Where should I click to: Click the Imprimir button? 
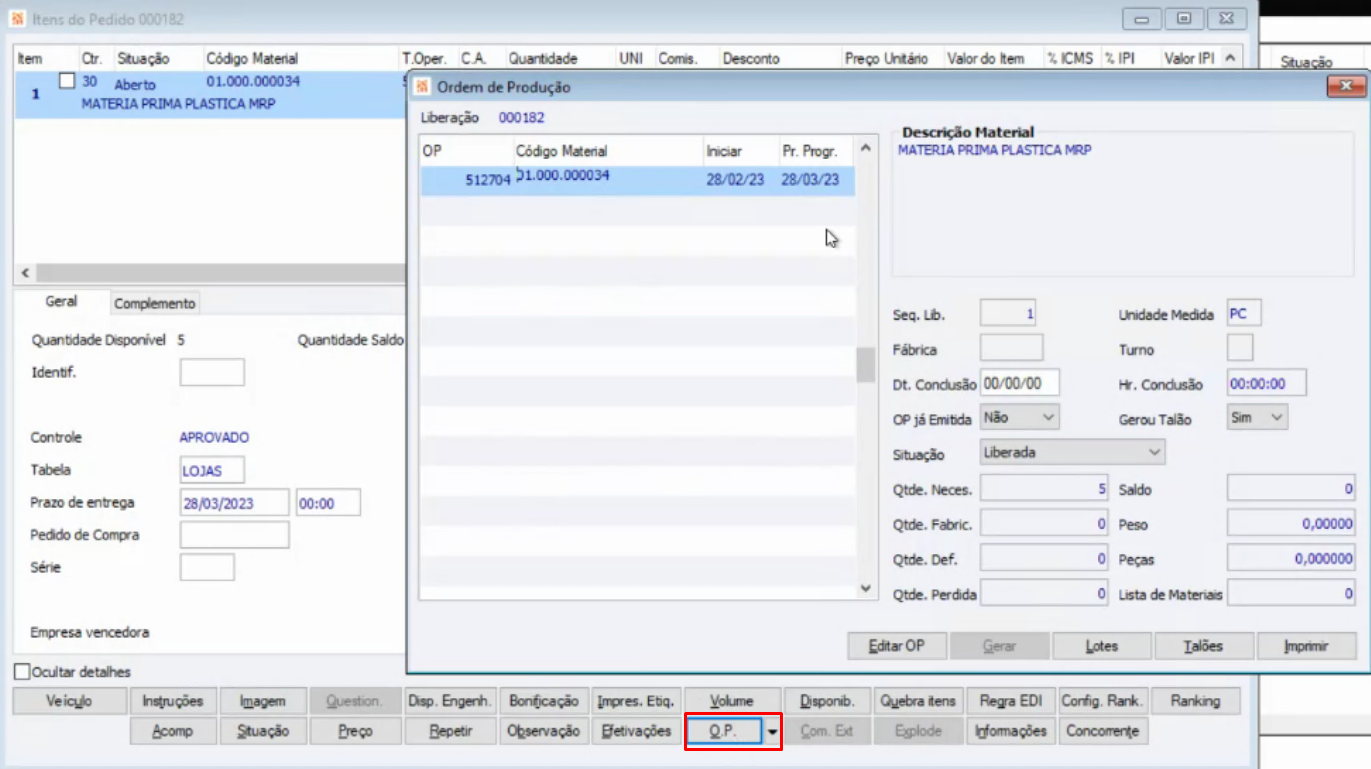pyautogui.click(x=1307, y=646)
